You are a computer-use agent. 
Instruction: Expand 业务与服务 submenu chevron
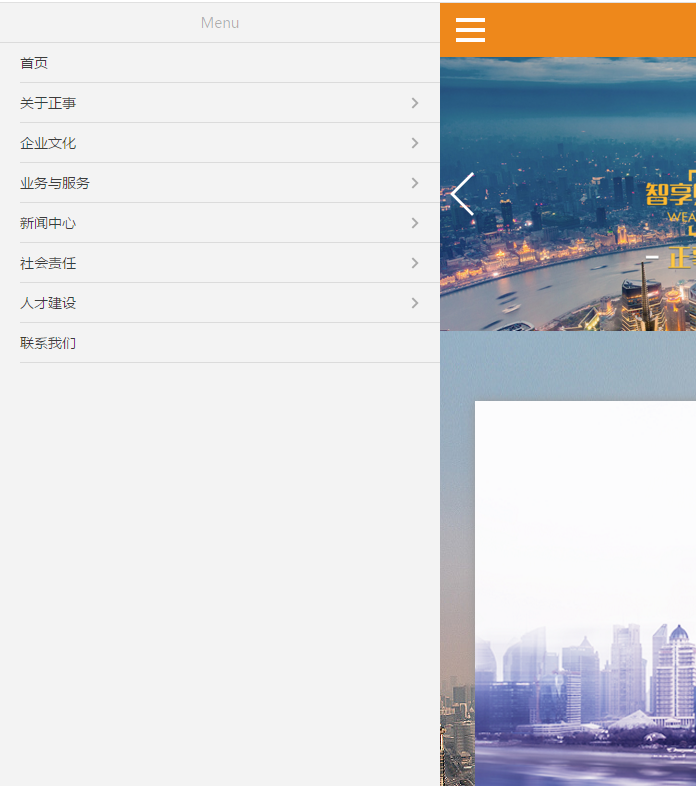[x=415, y=183]
